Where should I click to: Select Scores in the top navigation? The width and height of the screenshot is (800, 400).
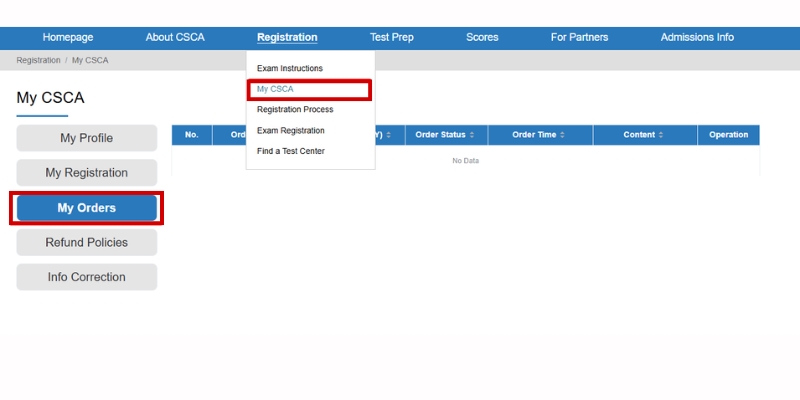coord(482,37)
